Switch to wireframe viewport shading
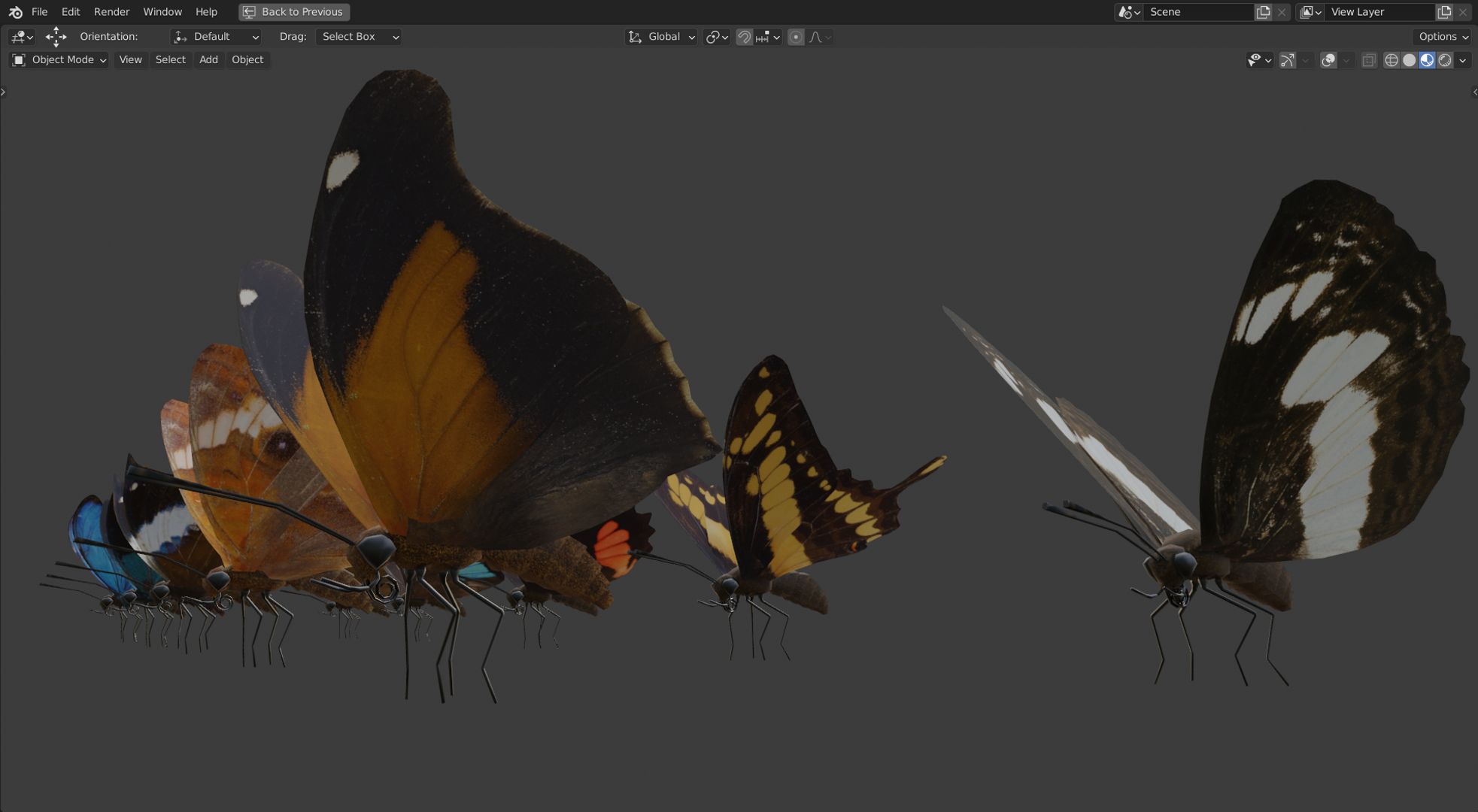1478x812 pixels. coord(1391,60)
